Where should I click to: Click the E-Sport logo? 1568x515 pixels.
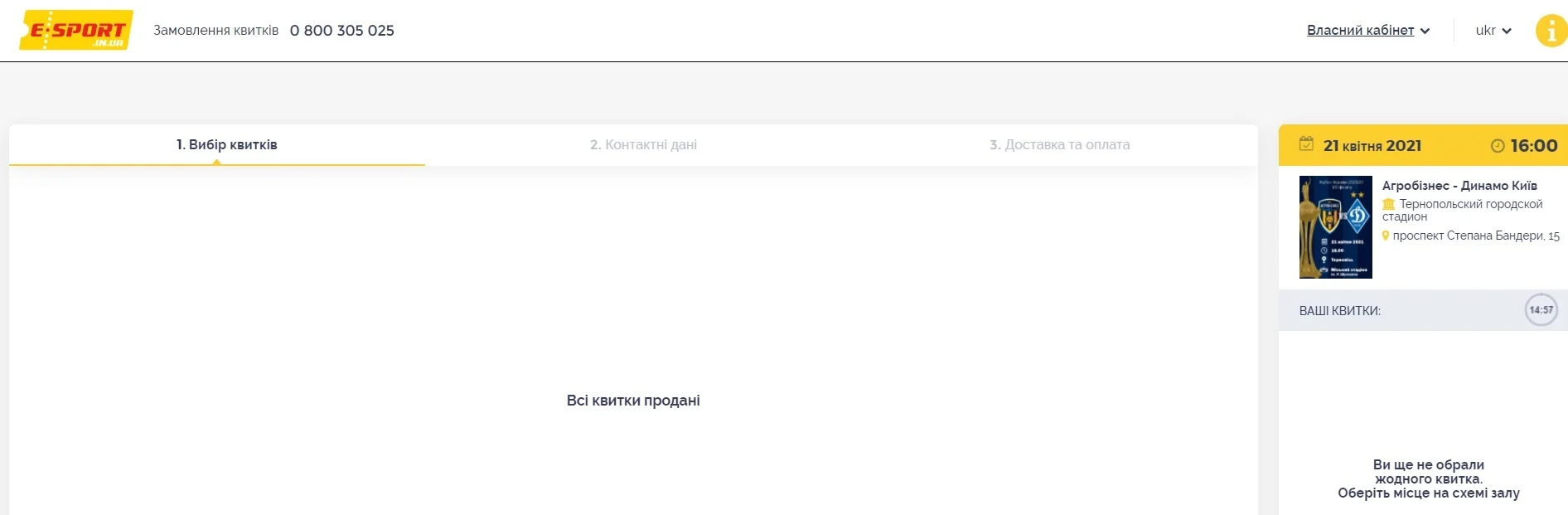point(75,30)
